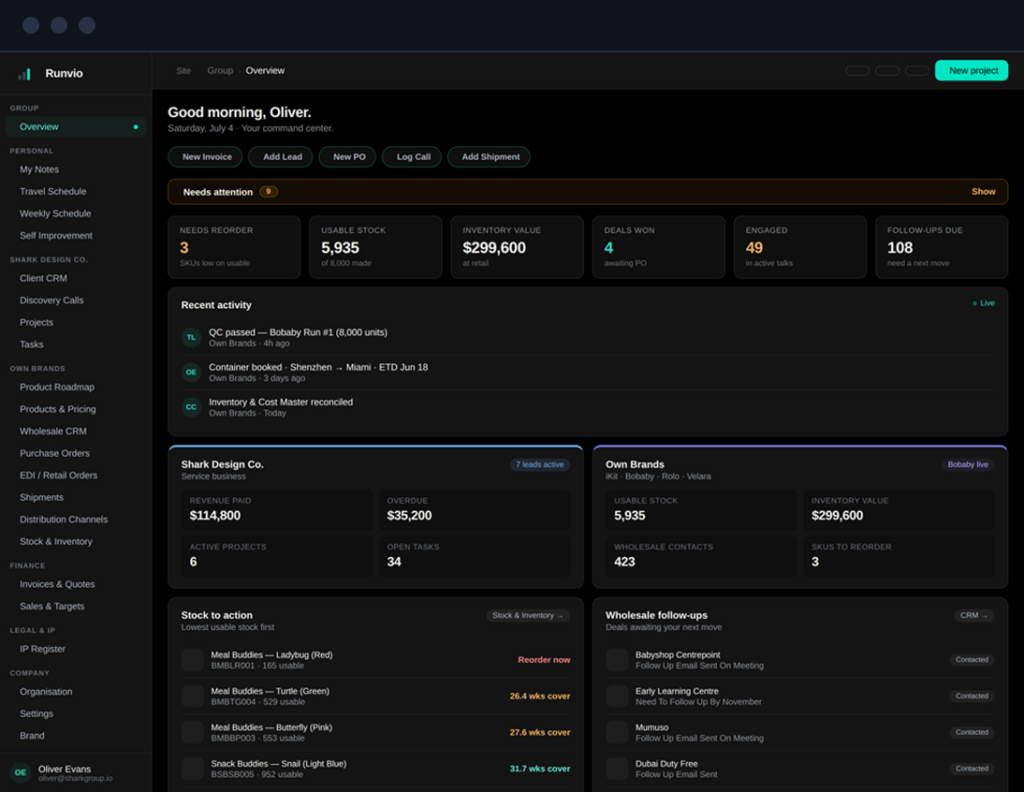Click the Follow-ups Due 108 card

(x=942, y=247)
